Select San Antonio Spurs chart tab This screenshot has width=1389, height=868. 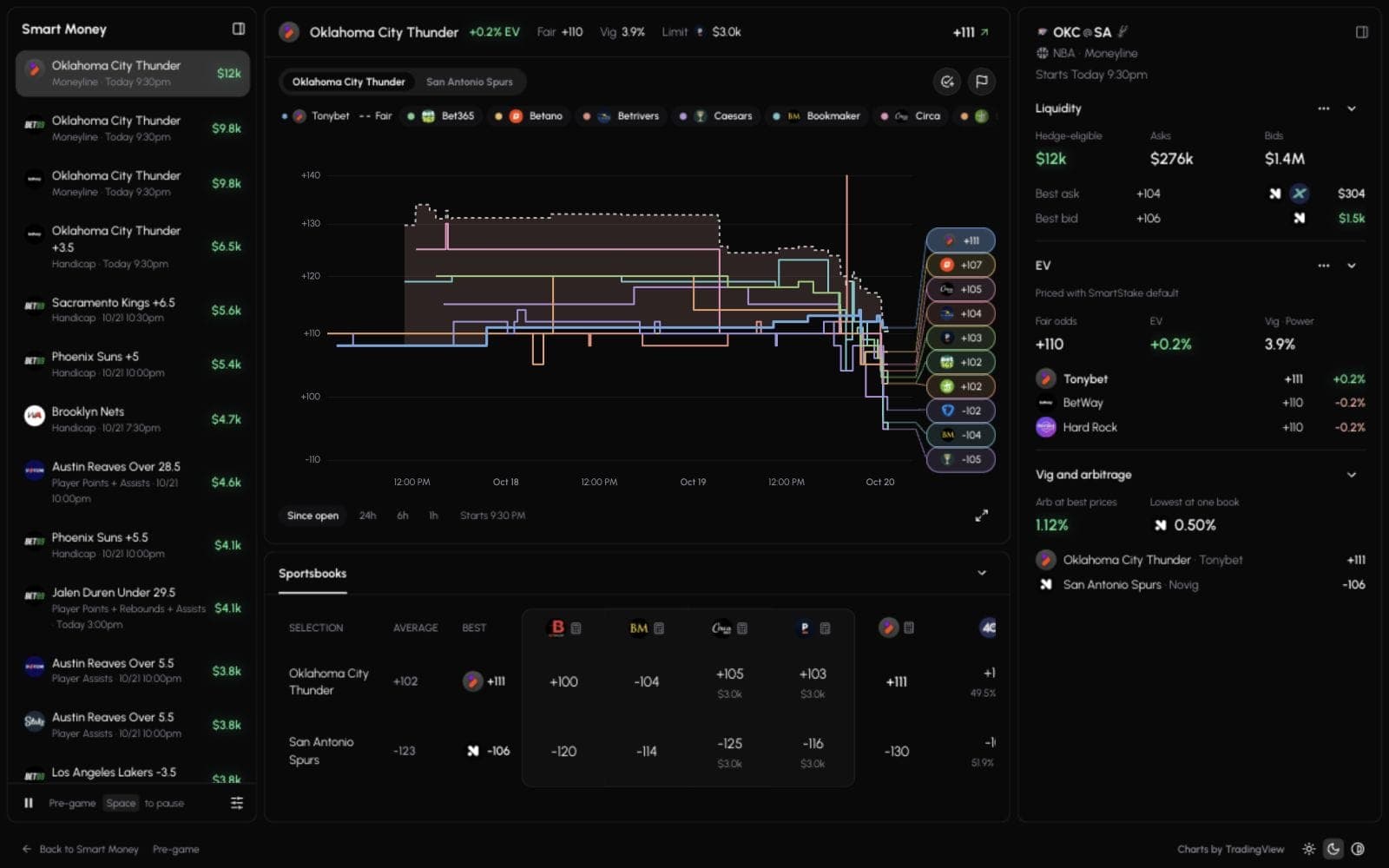[x=470, y=82]
